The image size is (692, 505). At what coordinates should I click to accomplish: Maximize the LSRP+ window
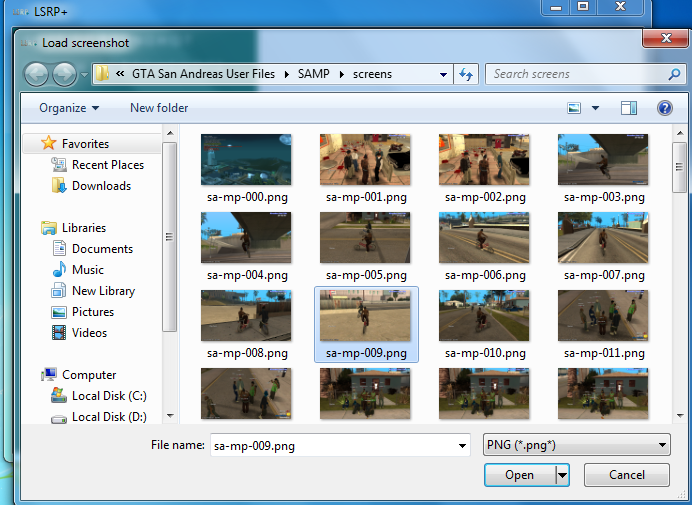pos(583,7)
